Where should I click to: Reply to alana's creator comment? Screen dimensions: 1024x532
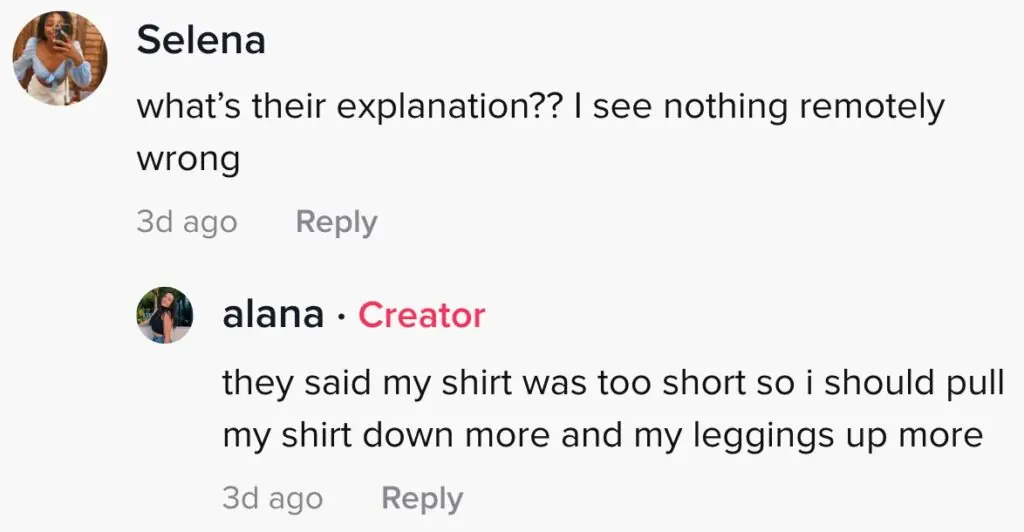(x=422, y=498)
